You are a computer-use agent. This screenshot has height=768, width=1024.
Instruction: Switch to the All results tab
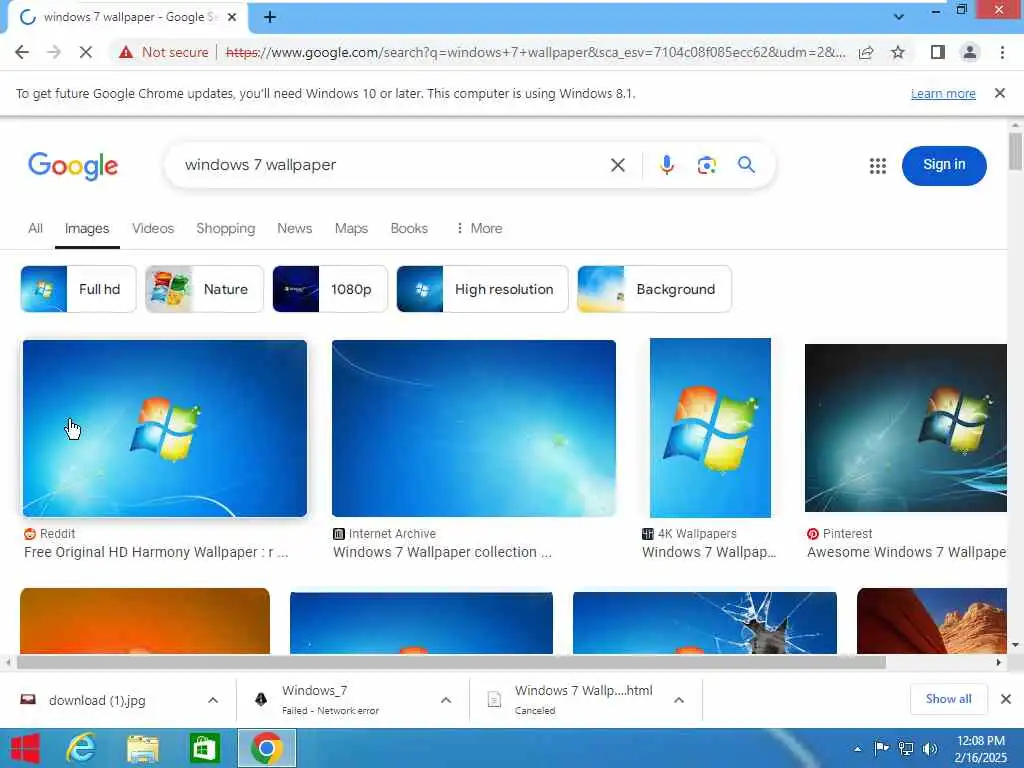(x=35, y=229)
